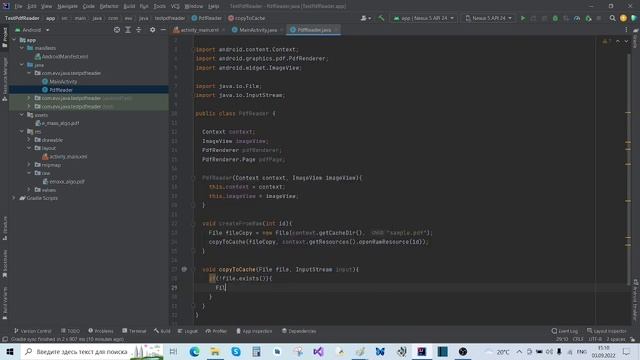Click the gutter icon beside copyToCache method
The height and width of the screenshot is (360, 640).
pyautogui.click(x=184, y=269)
